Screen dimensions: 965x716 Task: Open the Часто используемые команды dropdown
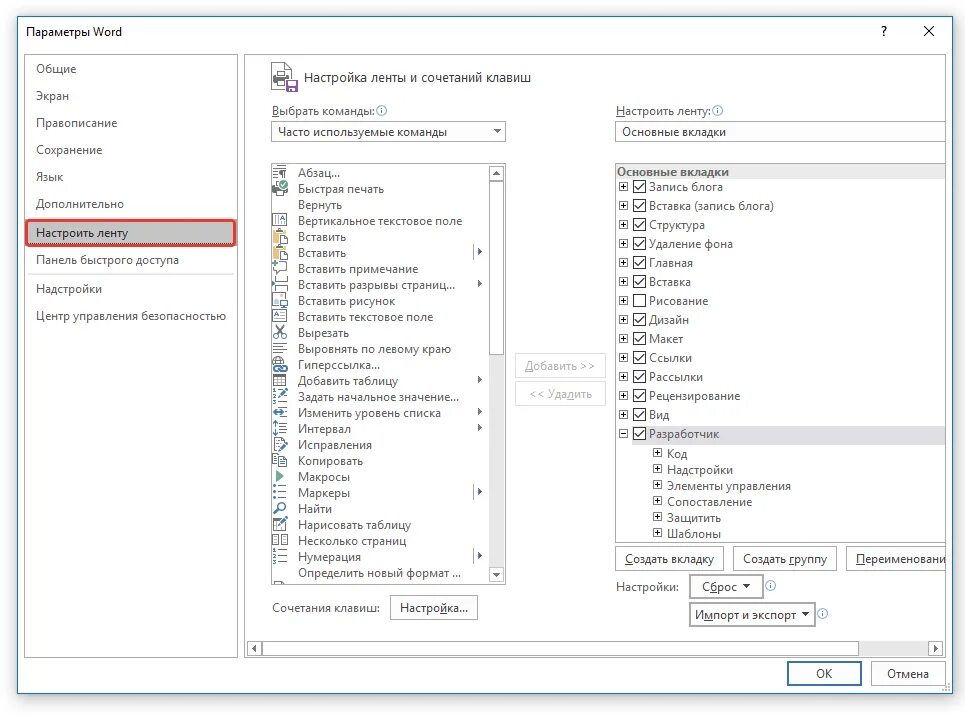[x=388, y=132]
